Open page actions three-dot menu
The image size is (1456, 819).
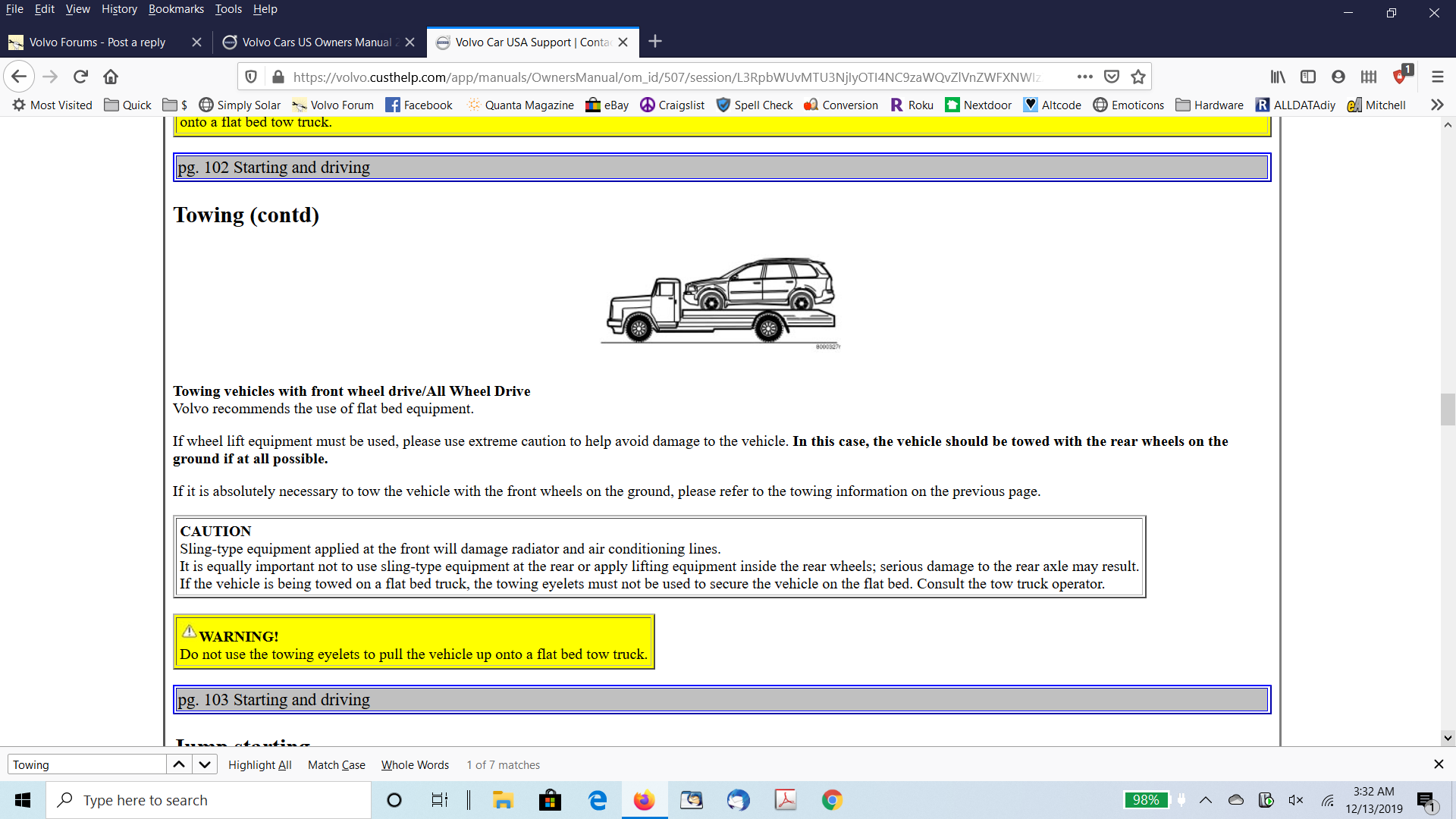click(x=1084, y=77)
